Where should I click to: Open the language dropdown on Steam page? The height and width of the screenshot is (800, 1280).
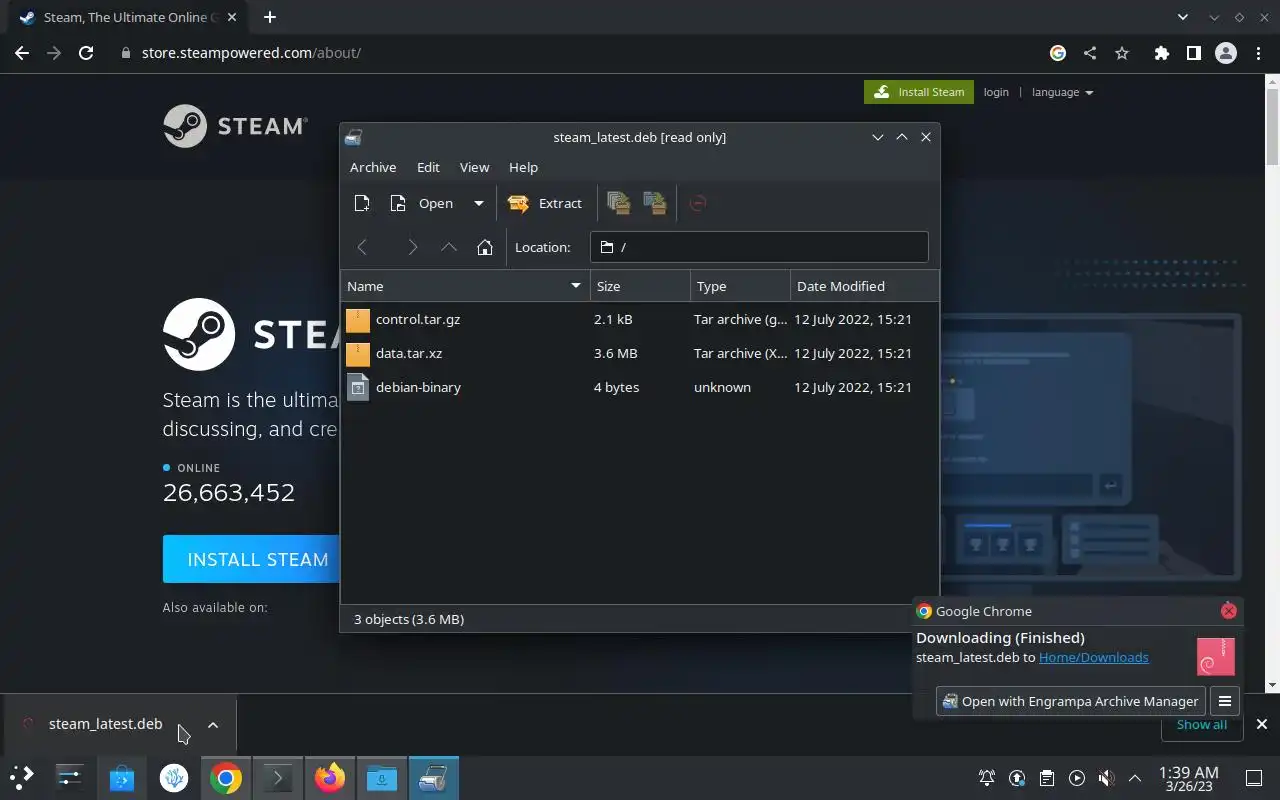[1062, 92]
